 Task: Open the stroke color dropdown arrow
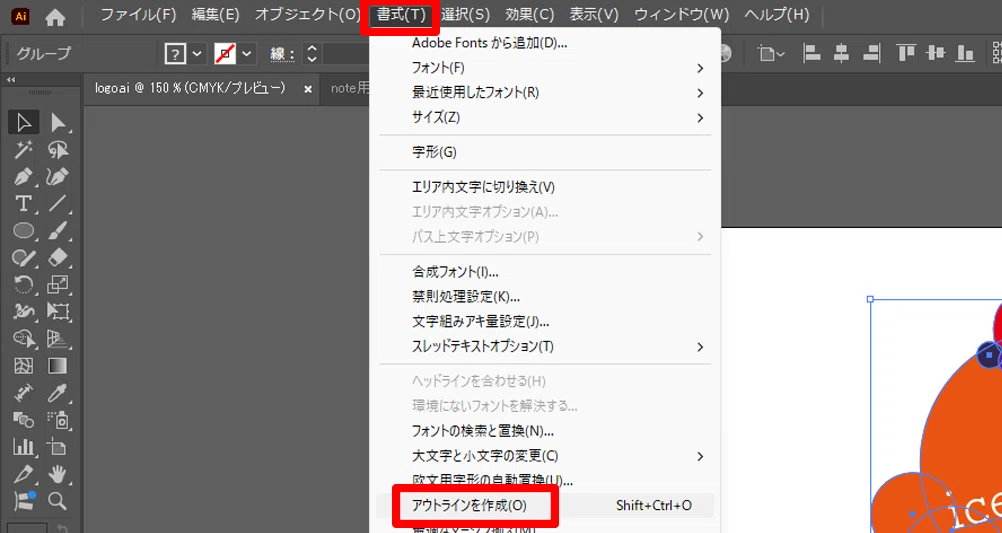point(247,54)
